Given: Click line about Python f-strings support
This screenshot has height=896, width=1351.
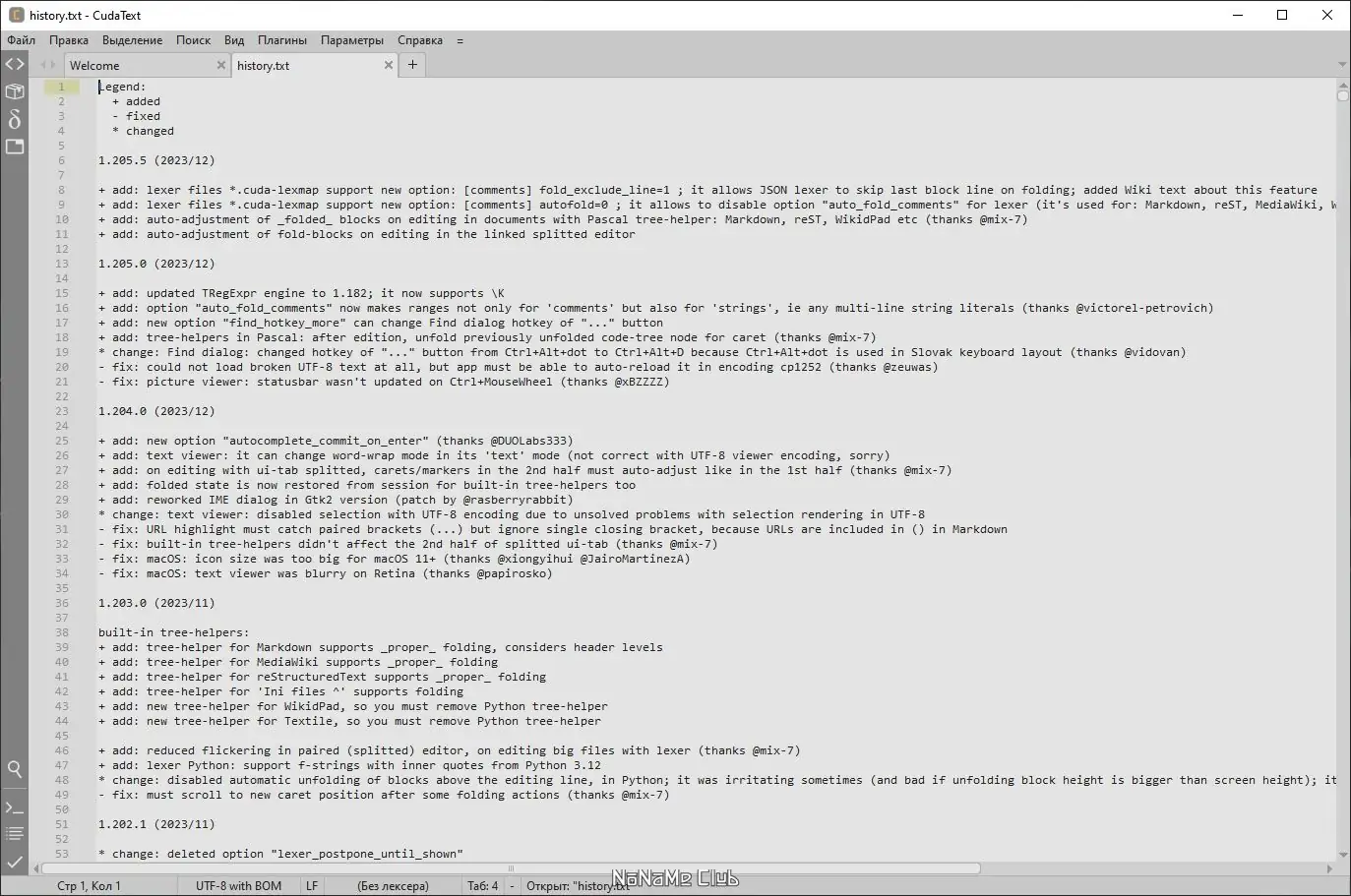Looking at the screenshot, I should tap(349, 765).
